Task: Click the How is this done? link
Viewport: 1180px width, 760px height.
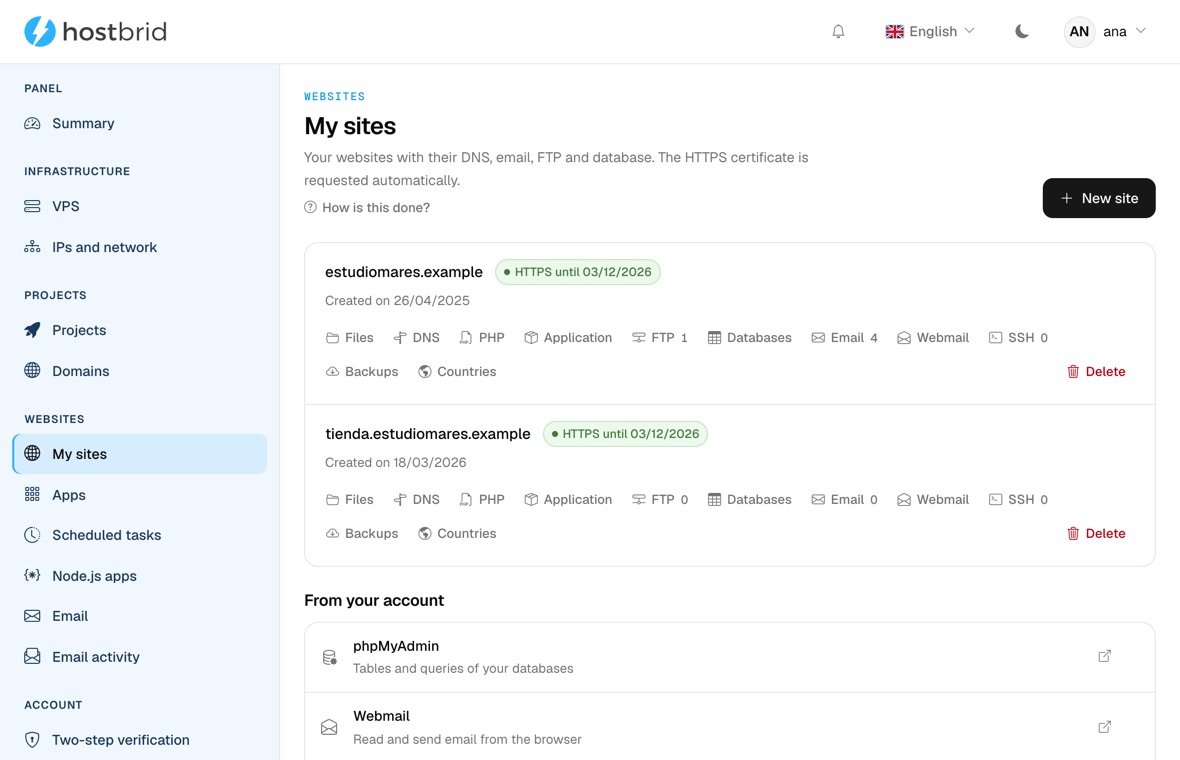Action: (x=366, y=208)
